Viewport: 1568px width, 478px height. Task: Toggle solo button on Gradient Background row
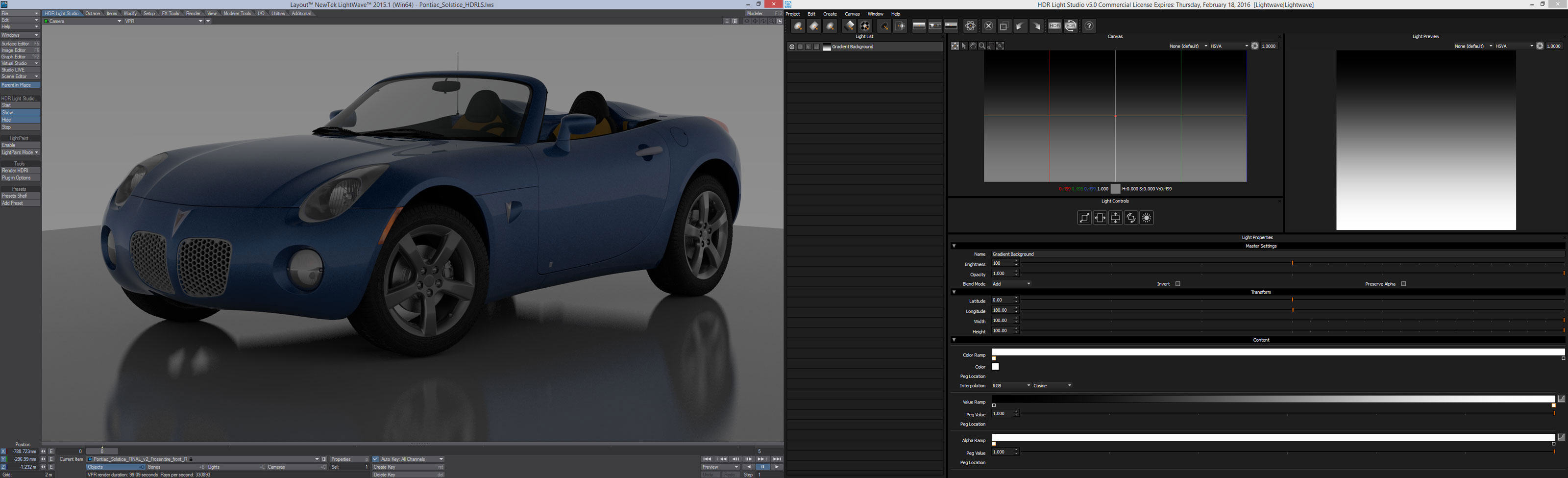(800, 47)
